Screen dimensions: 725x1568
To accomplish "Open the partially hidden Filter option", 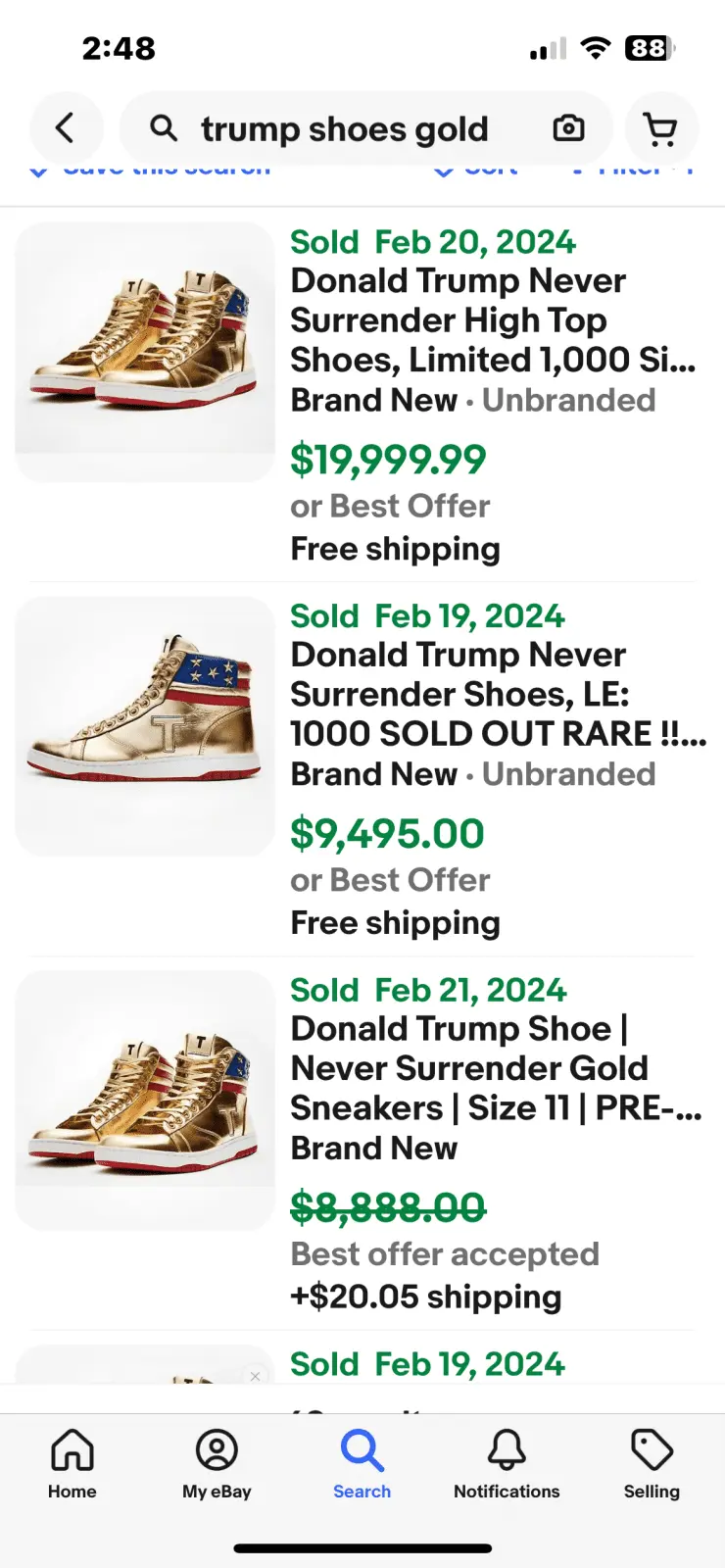I will point(635,171).
